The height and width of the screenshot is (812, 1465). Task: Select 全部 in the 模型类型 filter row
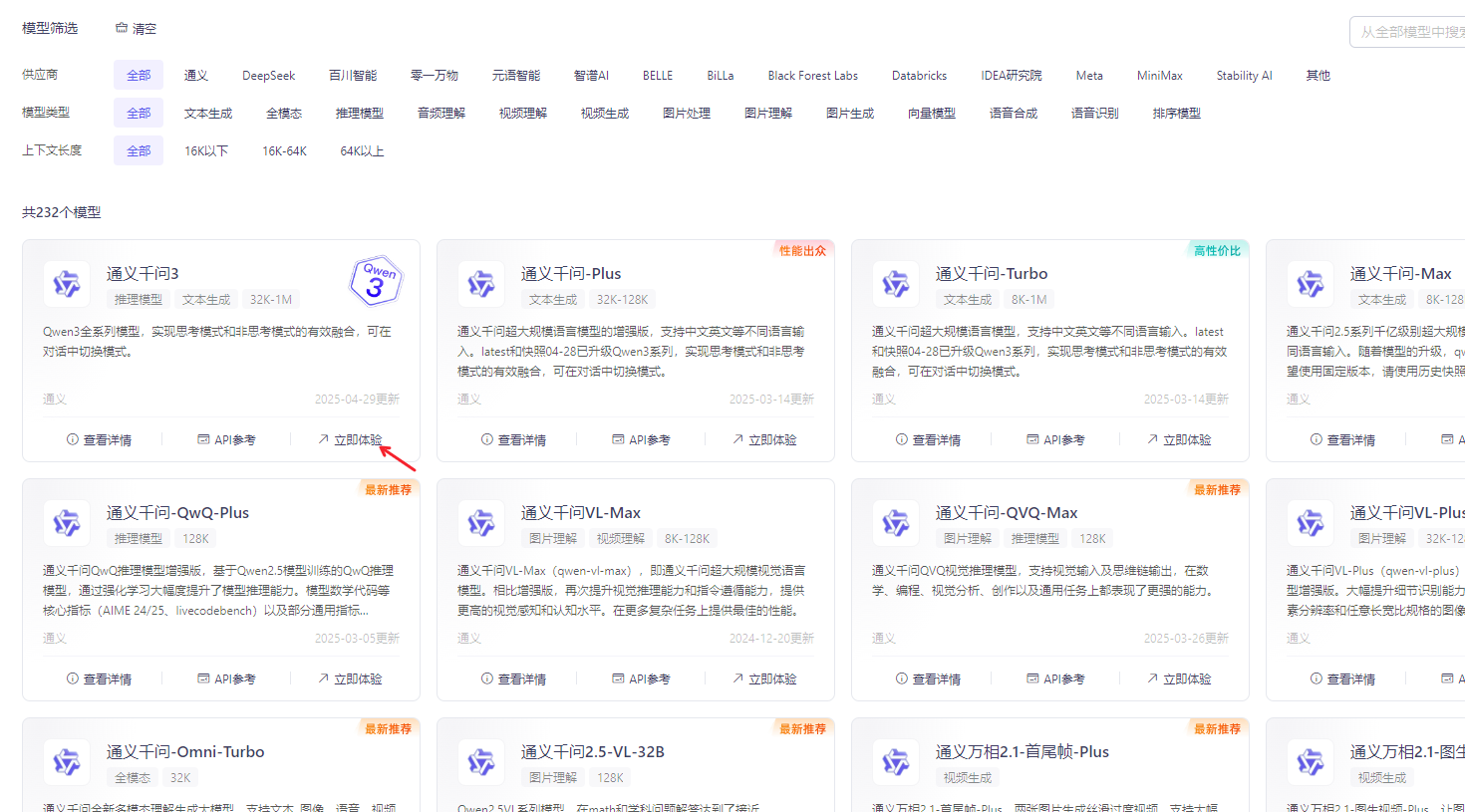click(139, 113)
